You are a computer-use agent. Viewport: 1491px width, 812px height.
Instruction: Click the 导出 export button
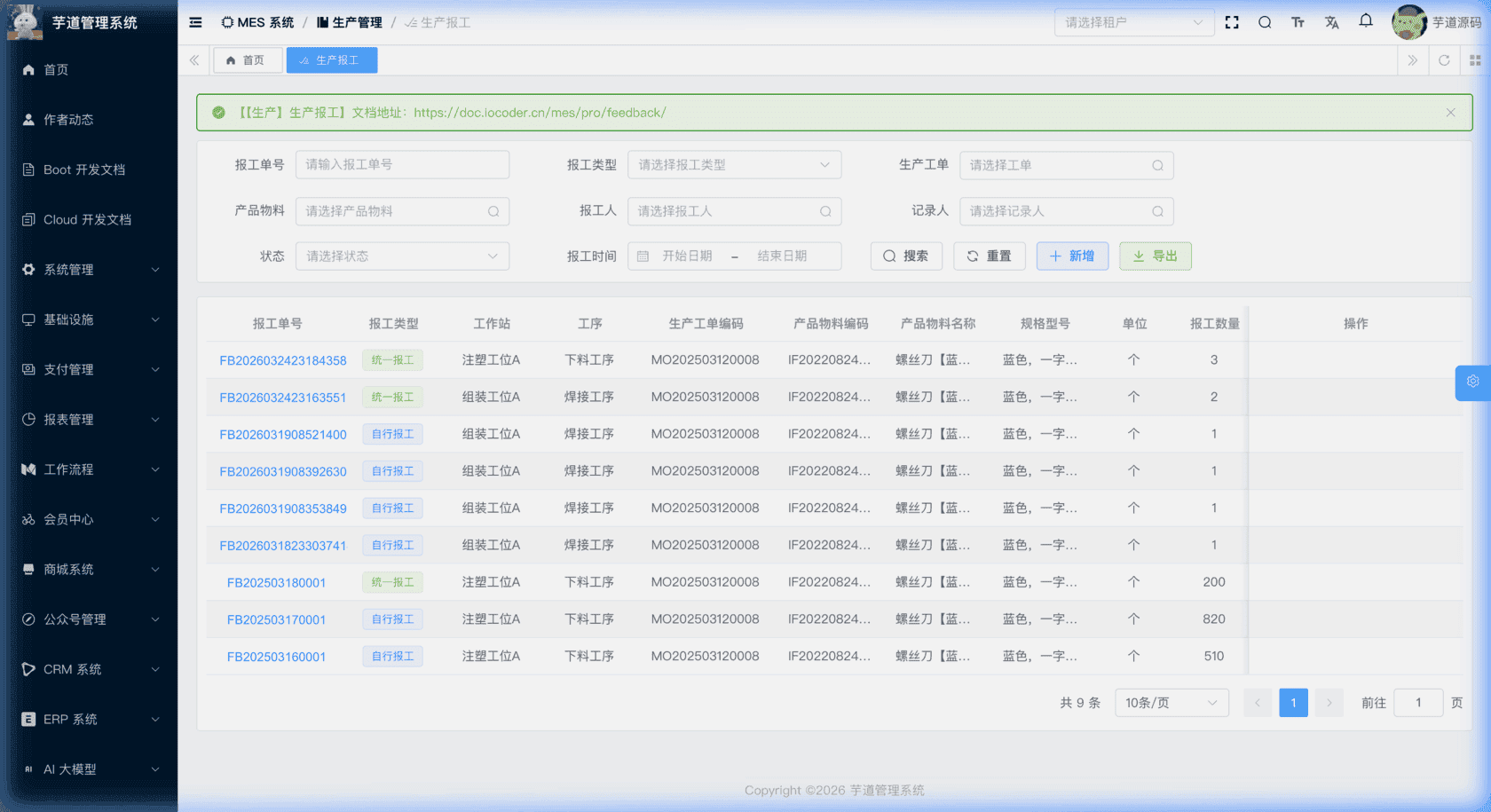(1155, 256)
